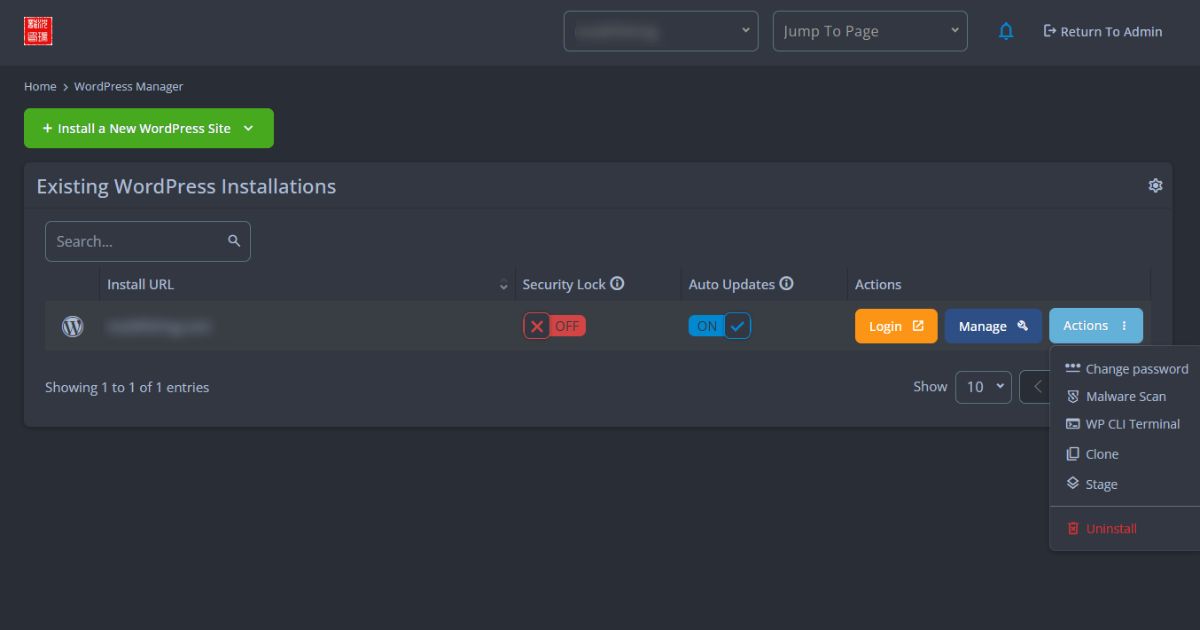
Task: Click the Return To Admin link
Action: click(1102, 31)
